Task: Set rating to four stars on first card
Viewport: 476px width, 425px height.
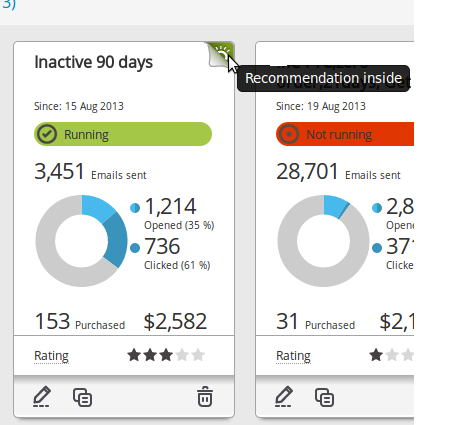Action: pyautogui.click(x=182, y=355)
